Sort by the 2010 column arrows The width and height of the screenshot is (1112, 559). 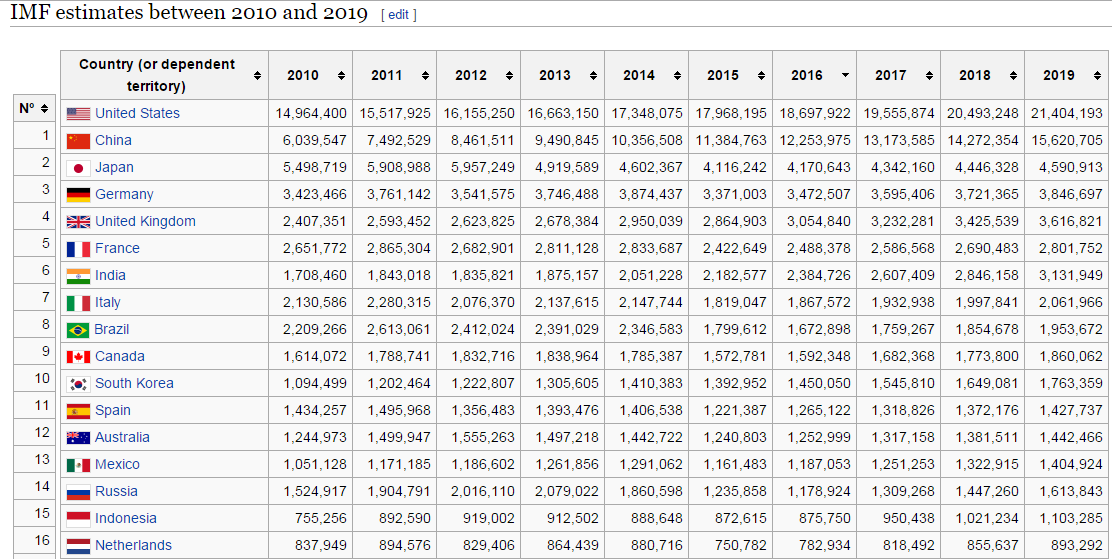click(341, 75)
